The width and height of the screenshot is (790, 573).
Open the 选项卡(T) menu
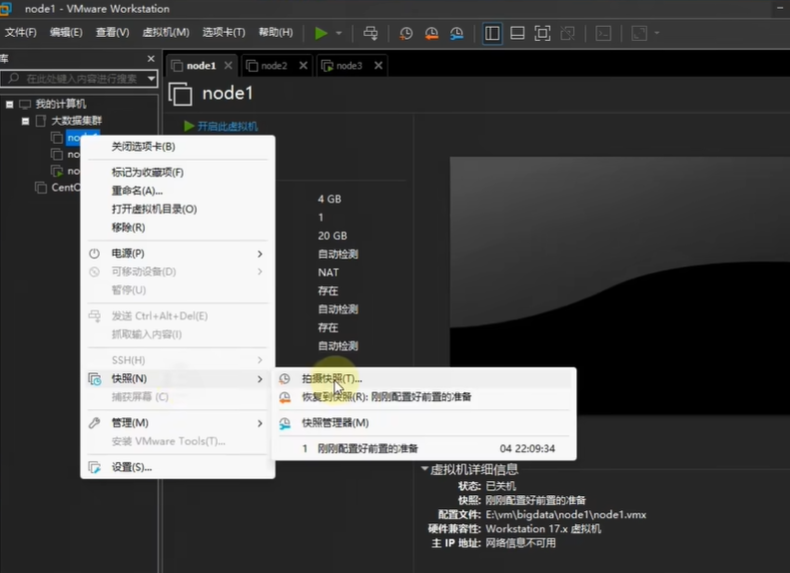click(224, 33)
